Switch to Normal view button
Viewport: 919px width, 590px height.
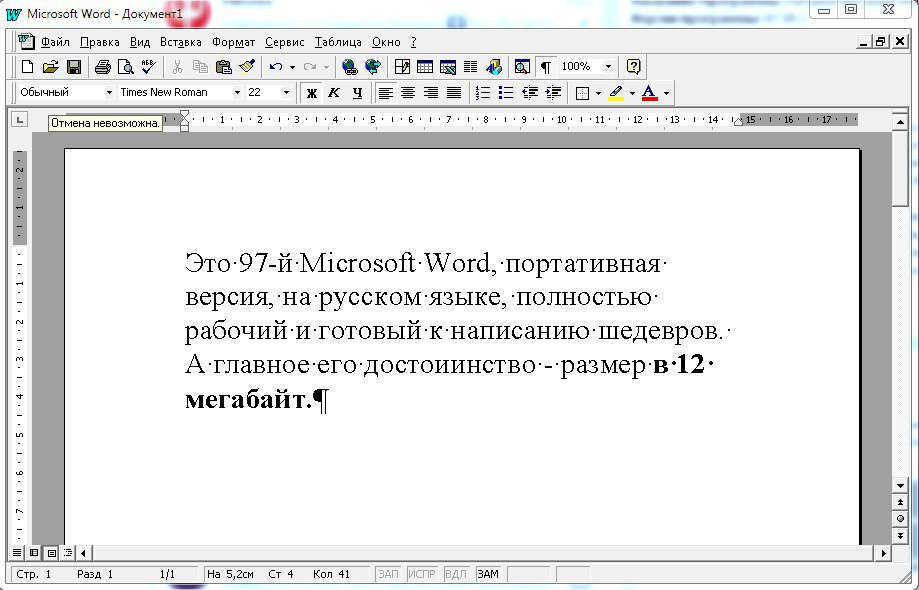point(17,553)
